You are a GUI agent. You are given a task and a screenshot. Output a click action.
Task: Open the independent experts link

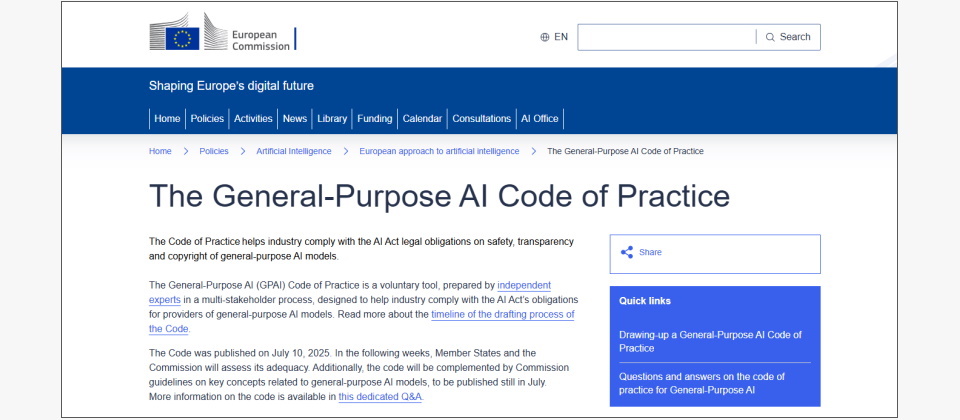coord(350,293)
